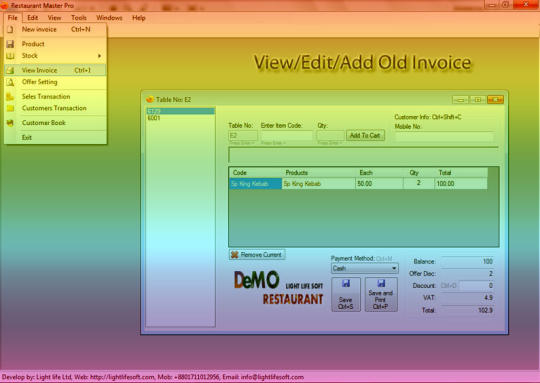Open Customers Transaction menu entry
Screen dimensions: 540x383
[x=55, y=108]
